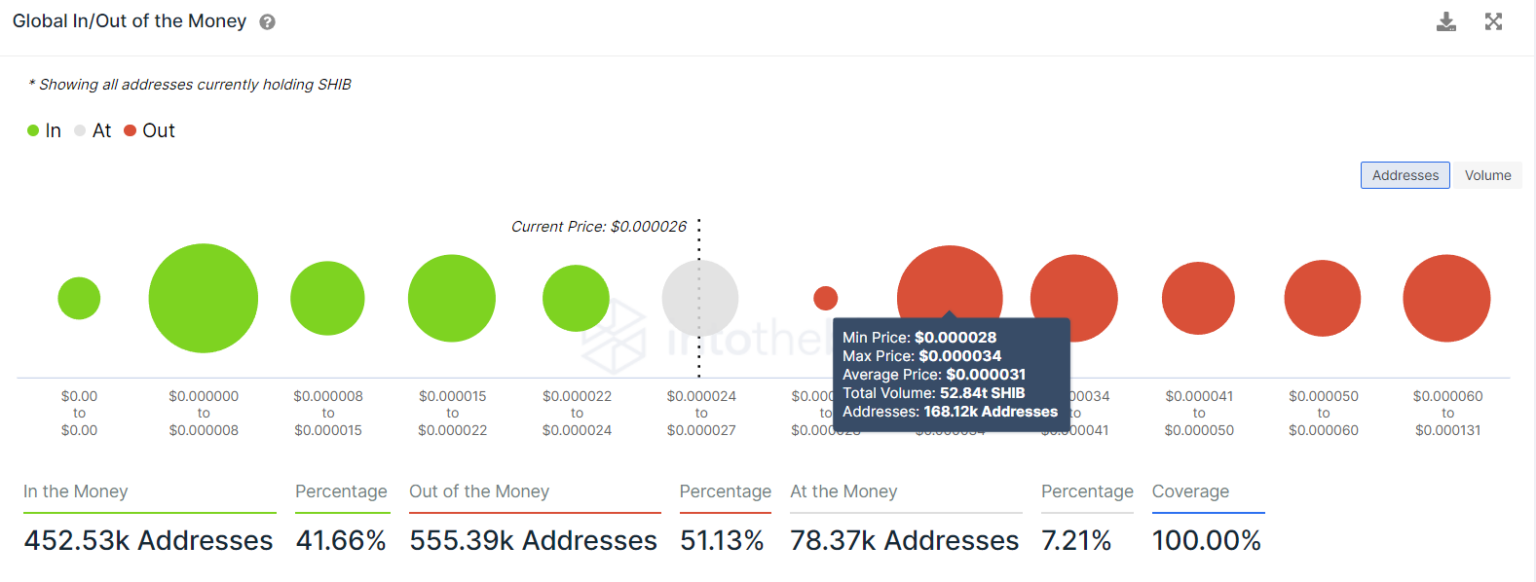Screen dimensions: 1536x582
Task: Select red bubble for $0.000050 to $0.000060
Action: pos(1322,298)
